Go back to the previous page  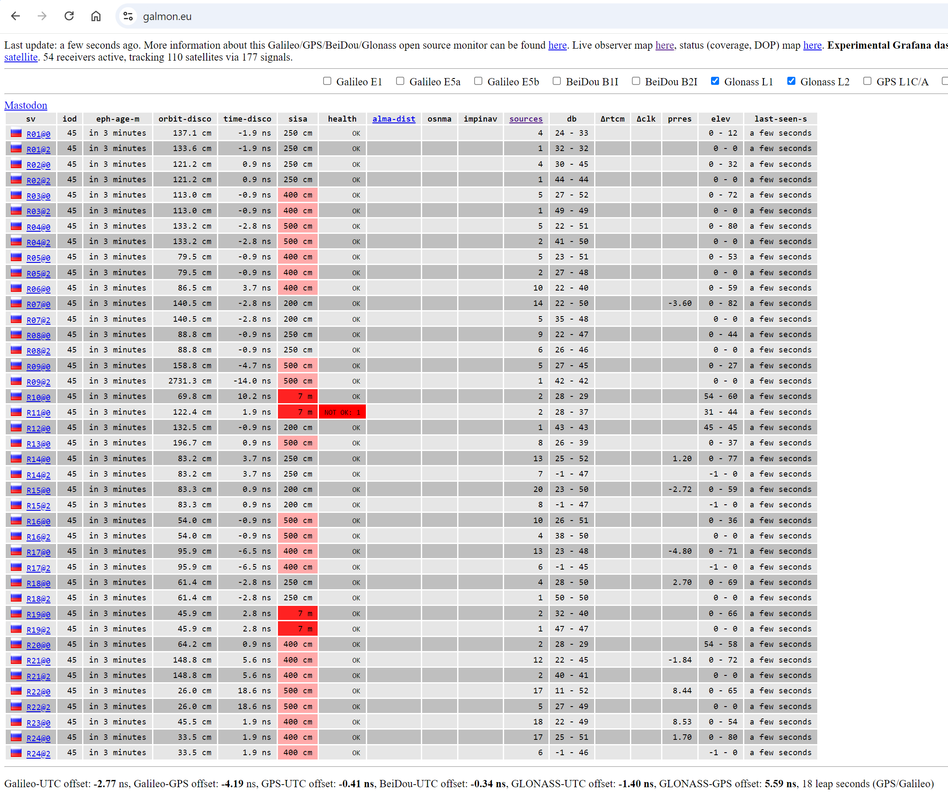click(16, 16)
